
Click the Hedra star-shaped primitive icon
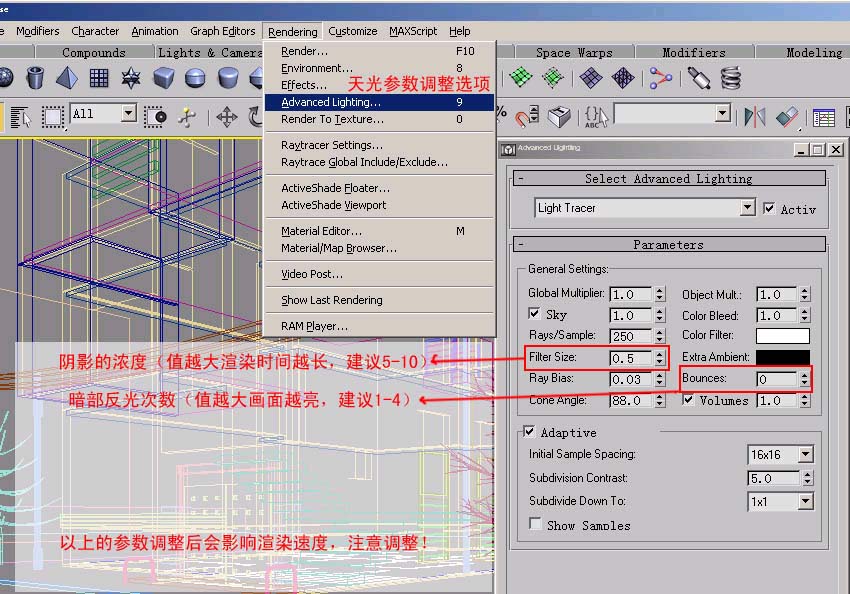(131, 78)
